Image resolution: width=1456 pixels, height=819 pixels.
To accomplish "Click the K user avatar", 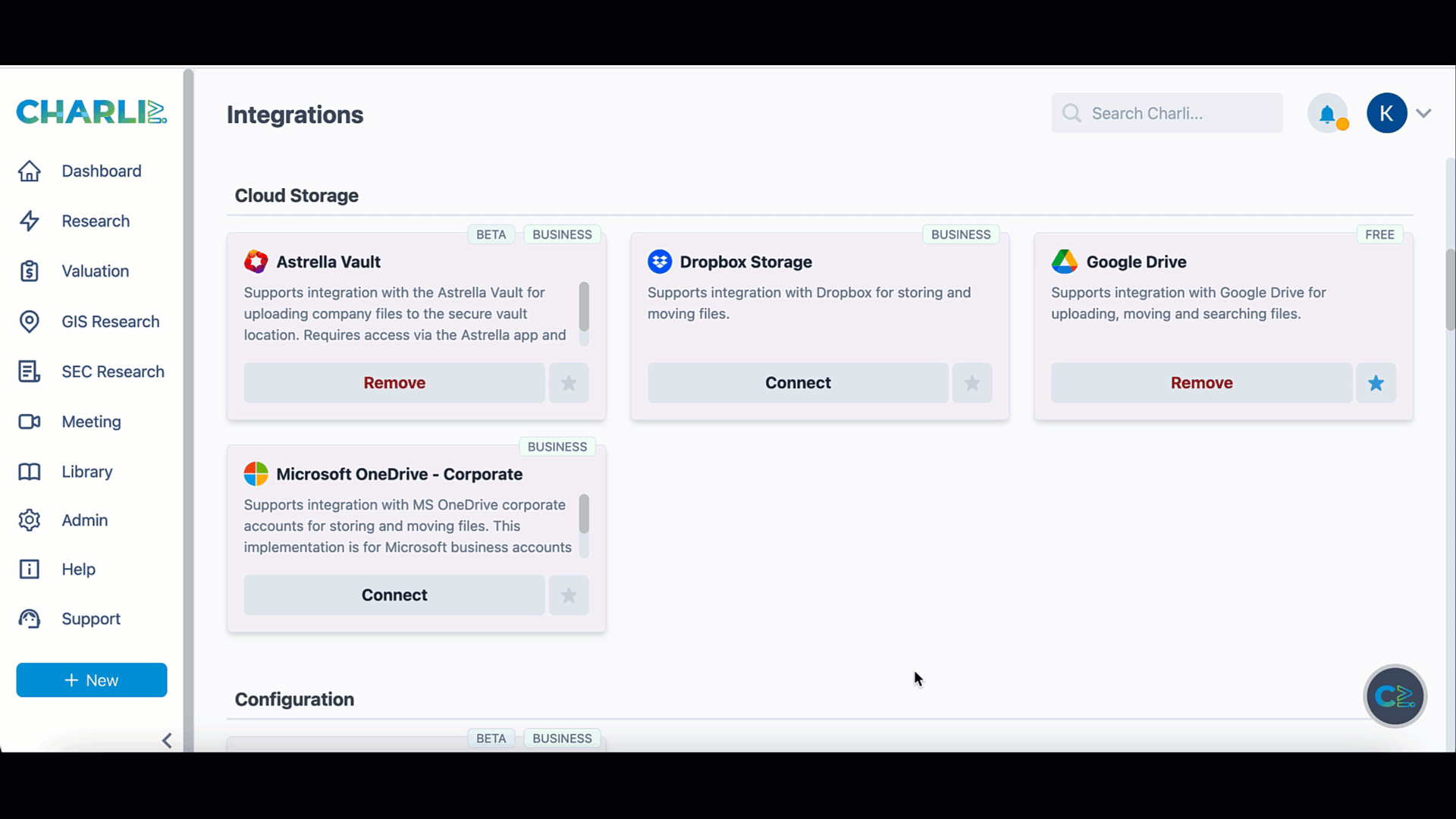I will click(1387, 114).
